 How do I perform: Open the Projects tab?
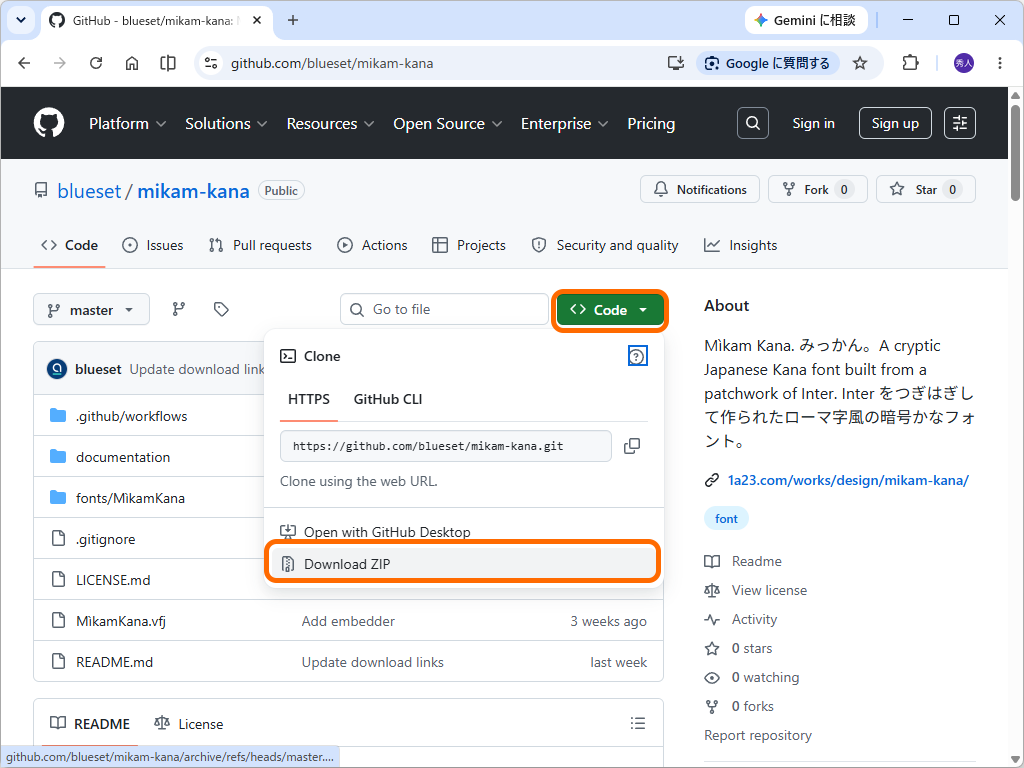point(469,246)
